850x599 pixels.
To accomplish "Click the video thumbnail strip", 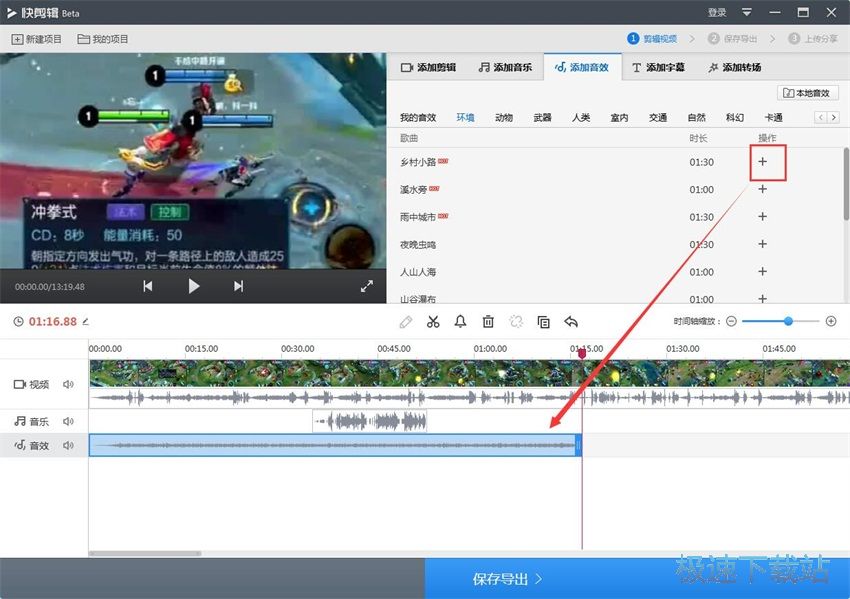I will click(469, 373).
